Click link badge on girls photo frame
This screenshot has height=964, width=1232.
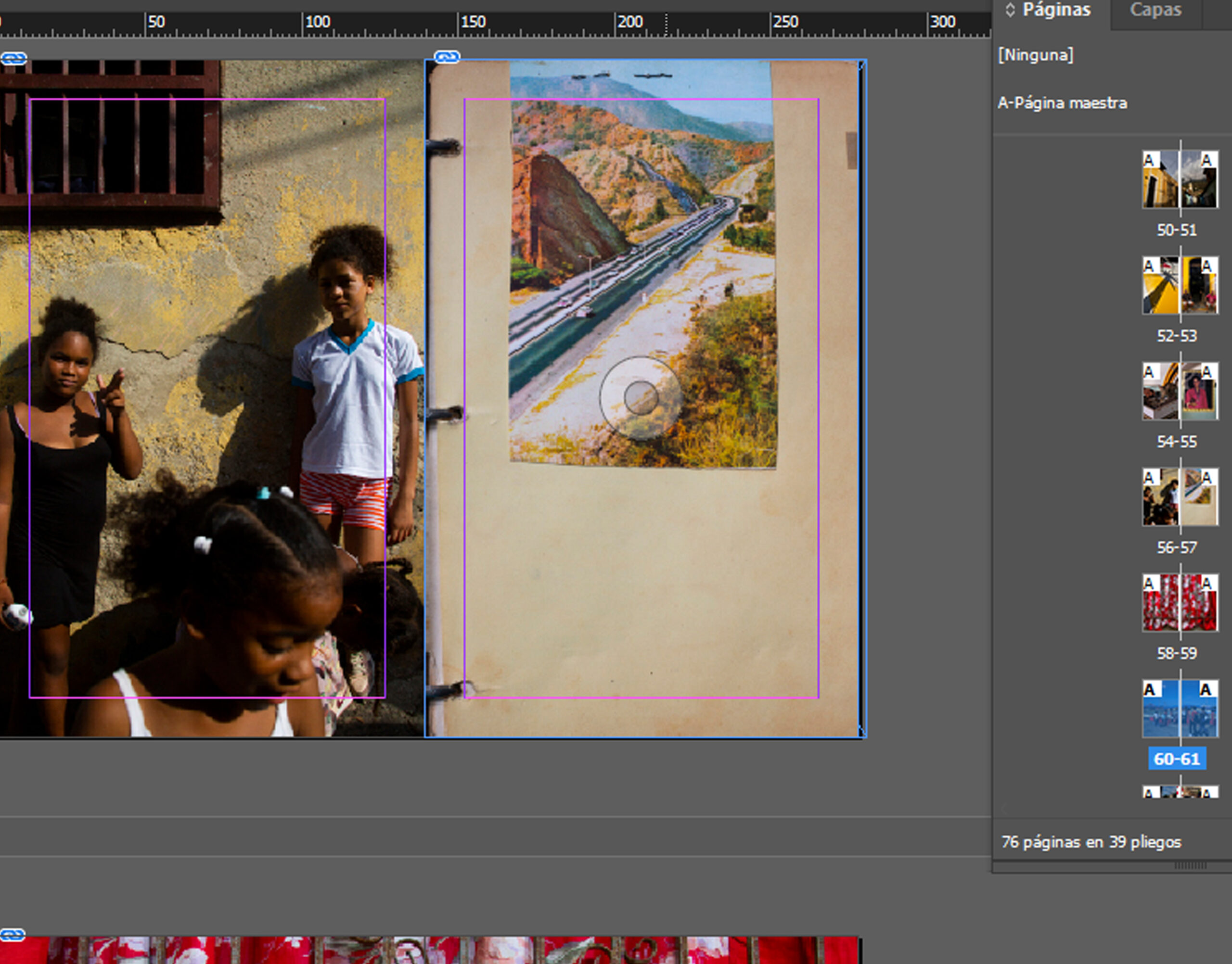click(x=13, y=58)
